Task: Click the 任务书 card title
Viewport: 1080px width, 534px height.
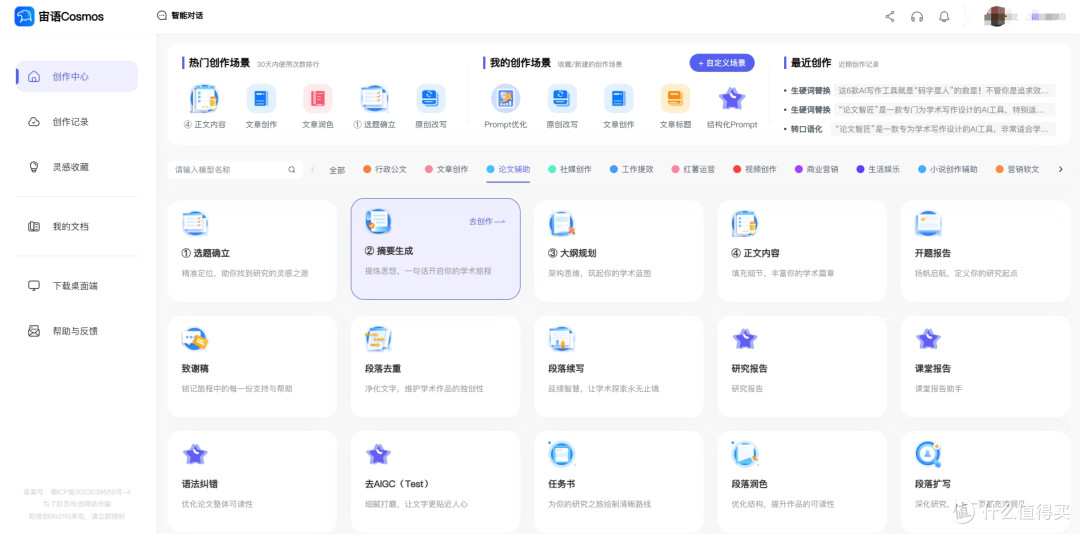Action: pyautogui.click(x=561, y=484)
